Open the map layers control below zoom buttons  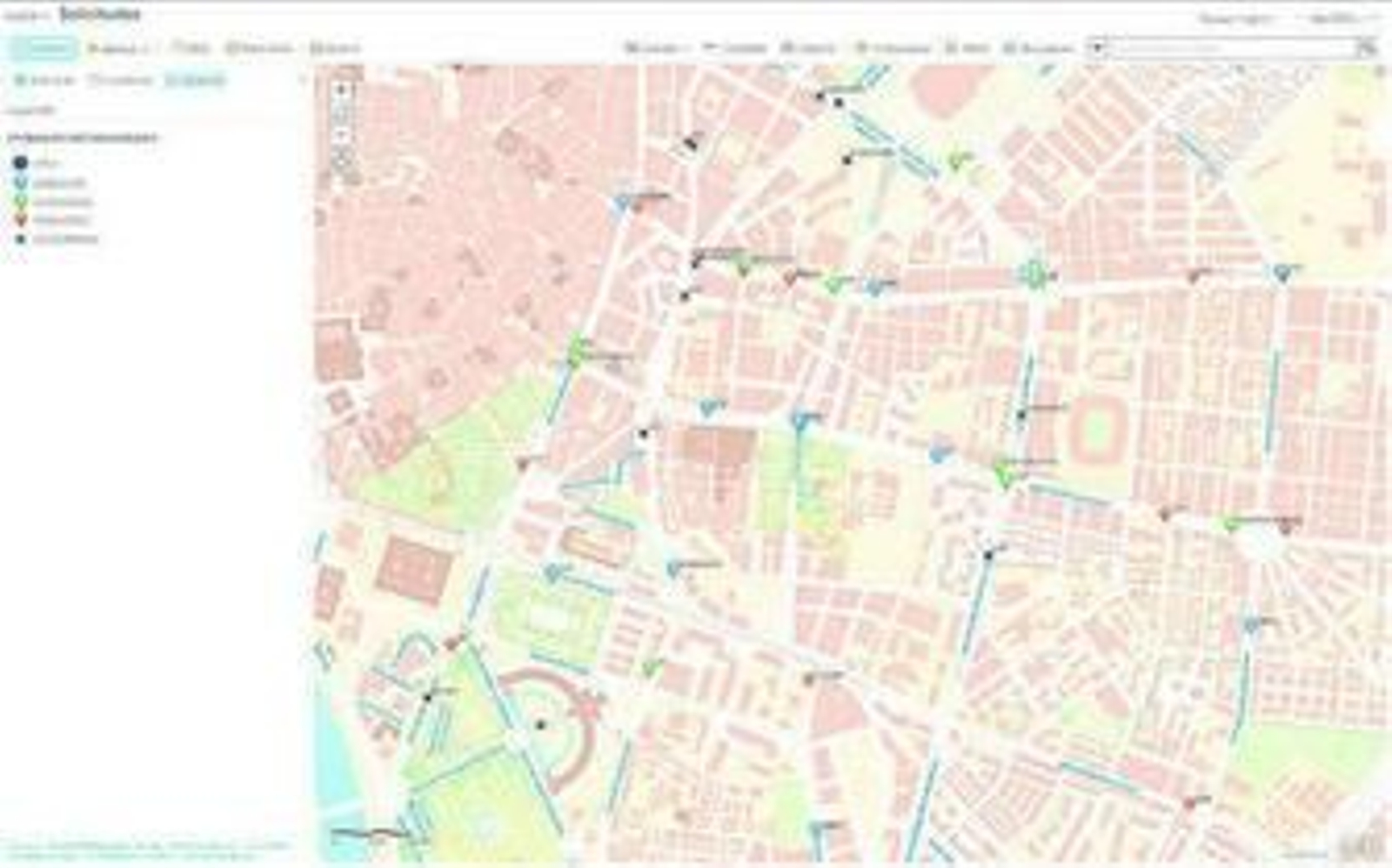[344, 163]
